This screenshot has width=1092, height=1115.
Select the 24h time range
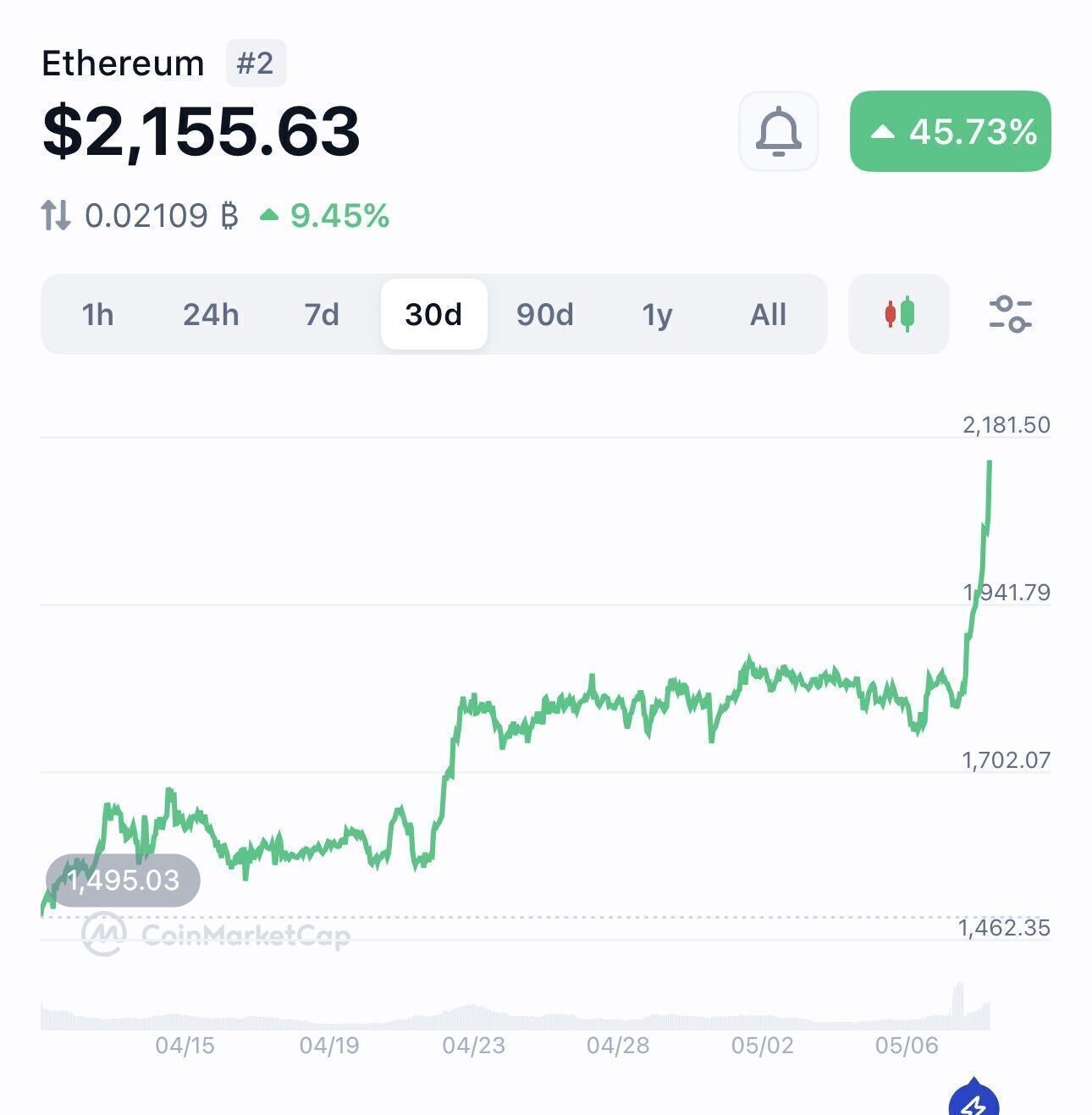[x=211, y=314]
